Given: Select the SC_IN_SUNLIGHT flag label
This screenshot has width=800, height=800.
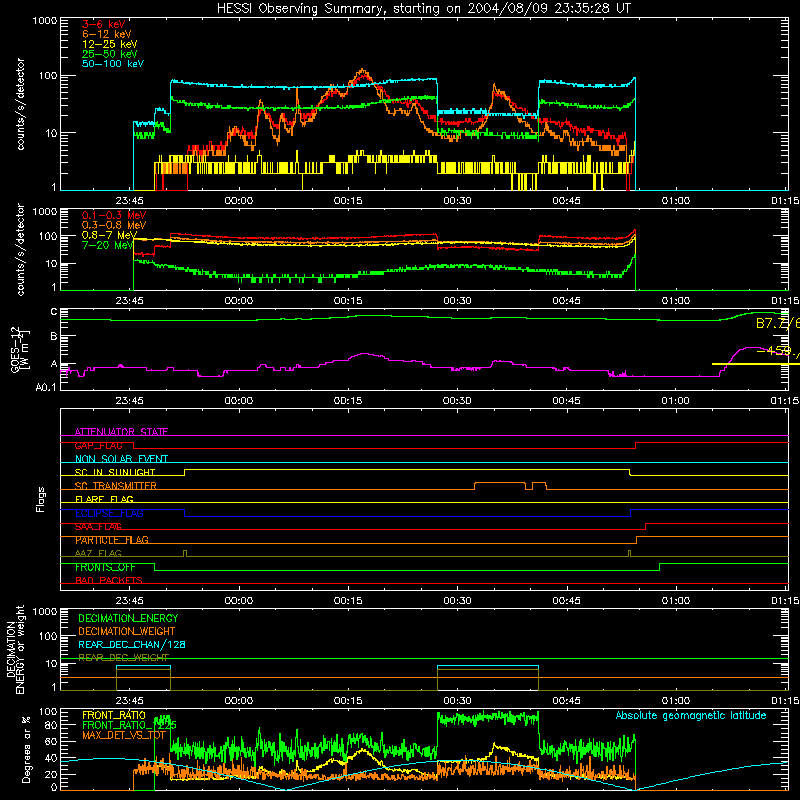Looking at the screenshot, I should pos(115,472).
